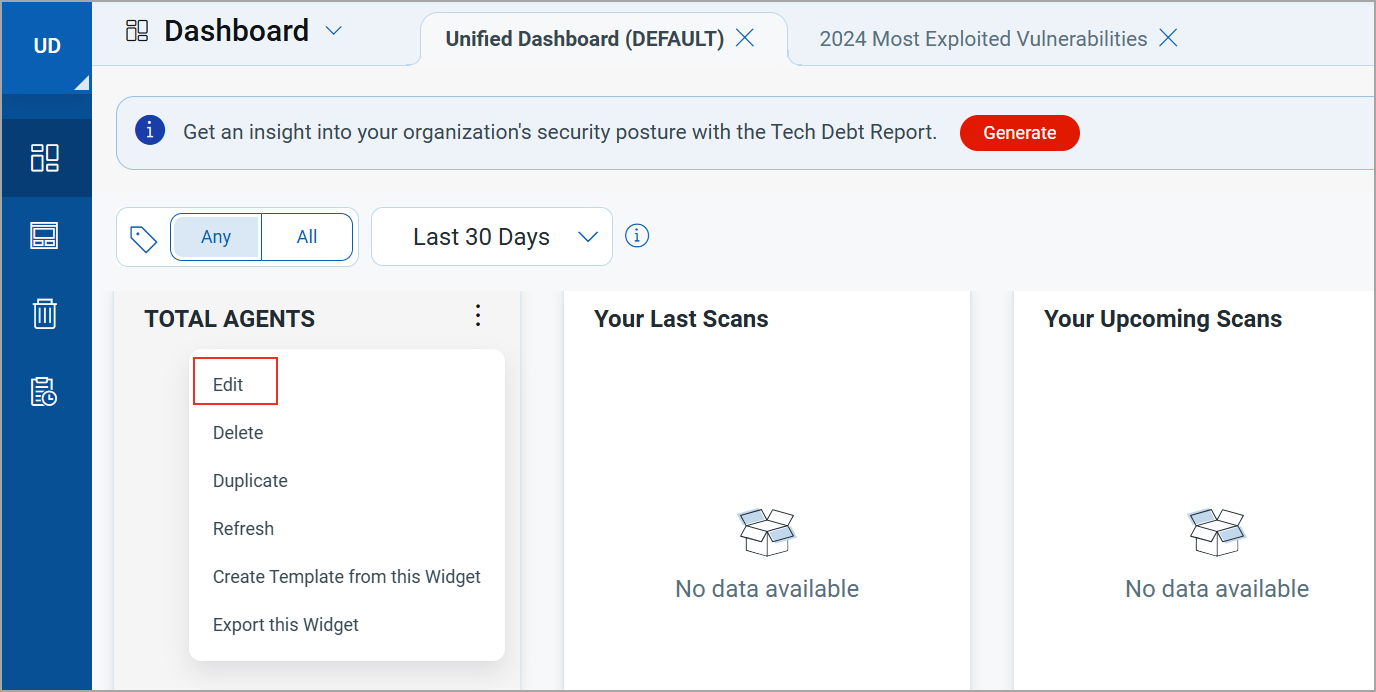The height and width of the screenshot is (692, 1376).
Task: Select the Any tag match option
Action: pos(216,237)
